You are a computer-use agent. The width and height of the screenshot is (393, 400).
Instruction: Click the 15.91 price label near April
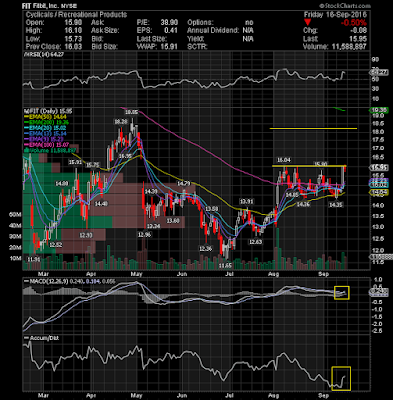(75, 162)
